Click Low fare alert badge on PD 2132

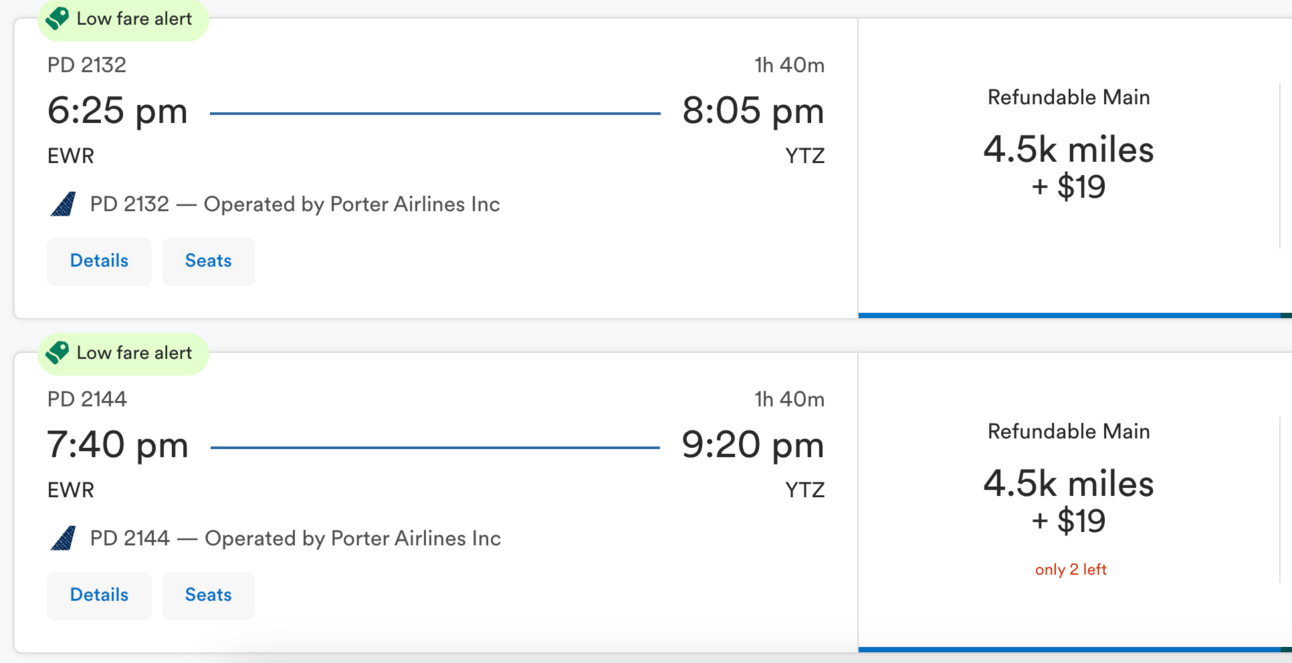(x=123, y=18)
